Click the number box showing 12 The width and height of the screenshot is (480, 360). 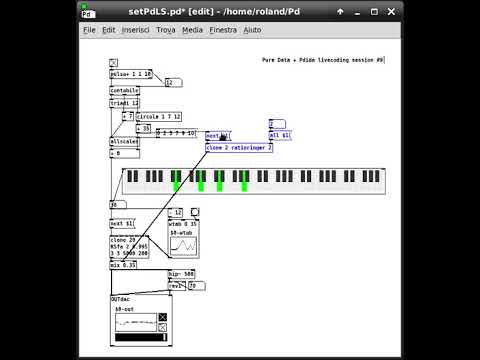tap(174, 83)
